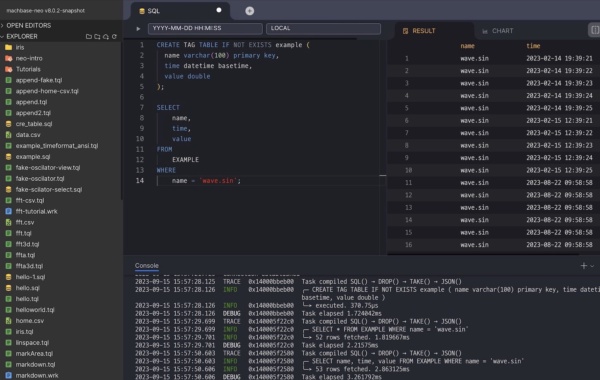
Task: Add a new console tab
Action: pos(584,266)
